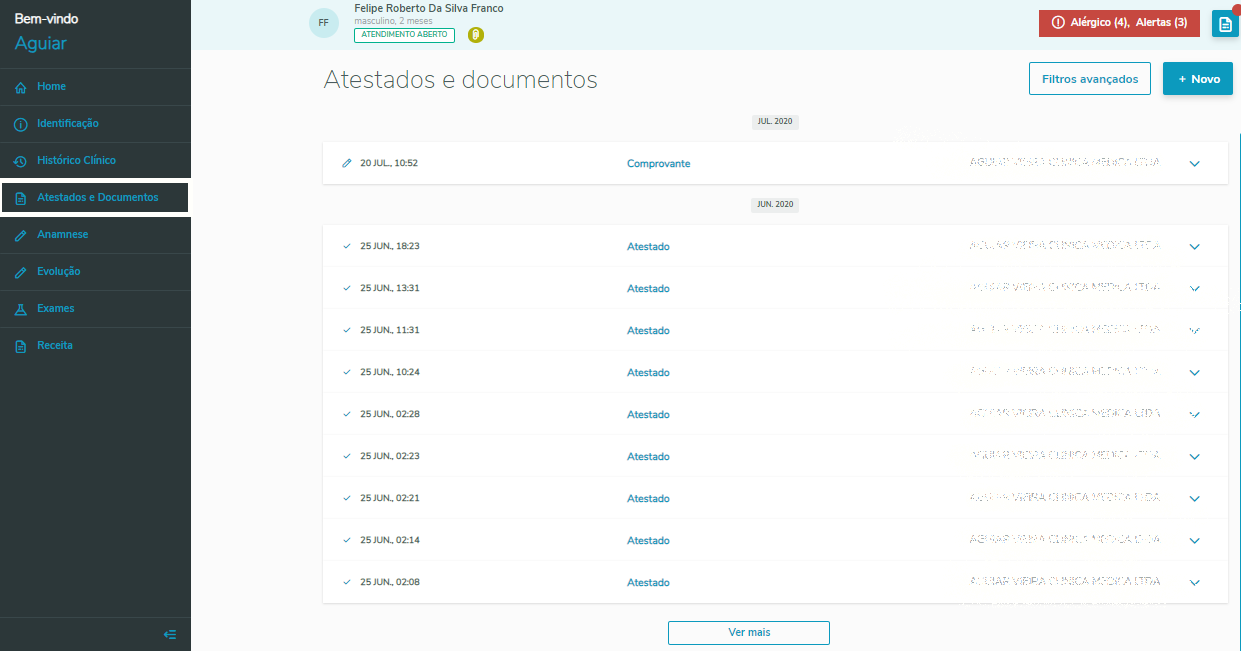
Task: Open the Anamnese section
Action: pos(60,234)
